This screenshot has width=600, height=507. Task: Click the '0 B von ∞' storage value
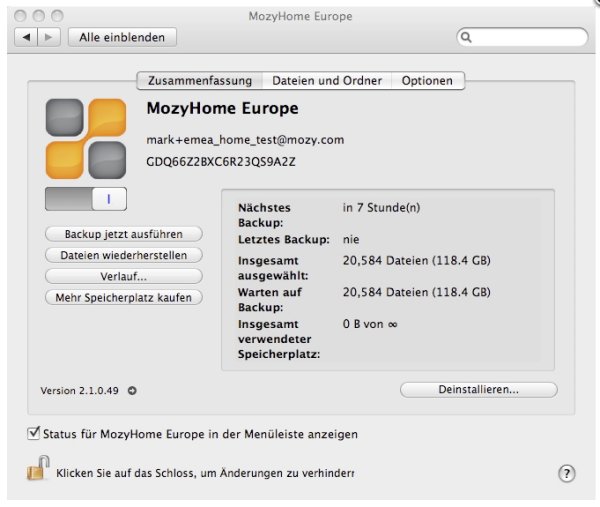click(370, 324)
